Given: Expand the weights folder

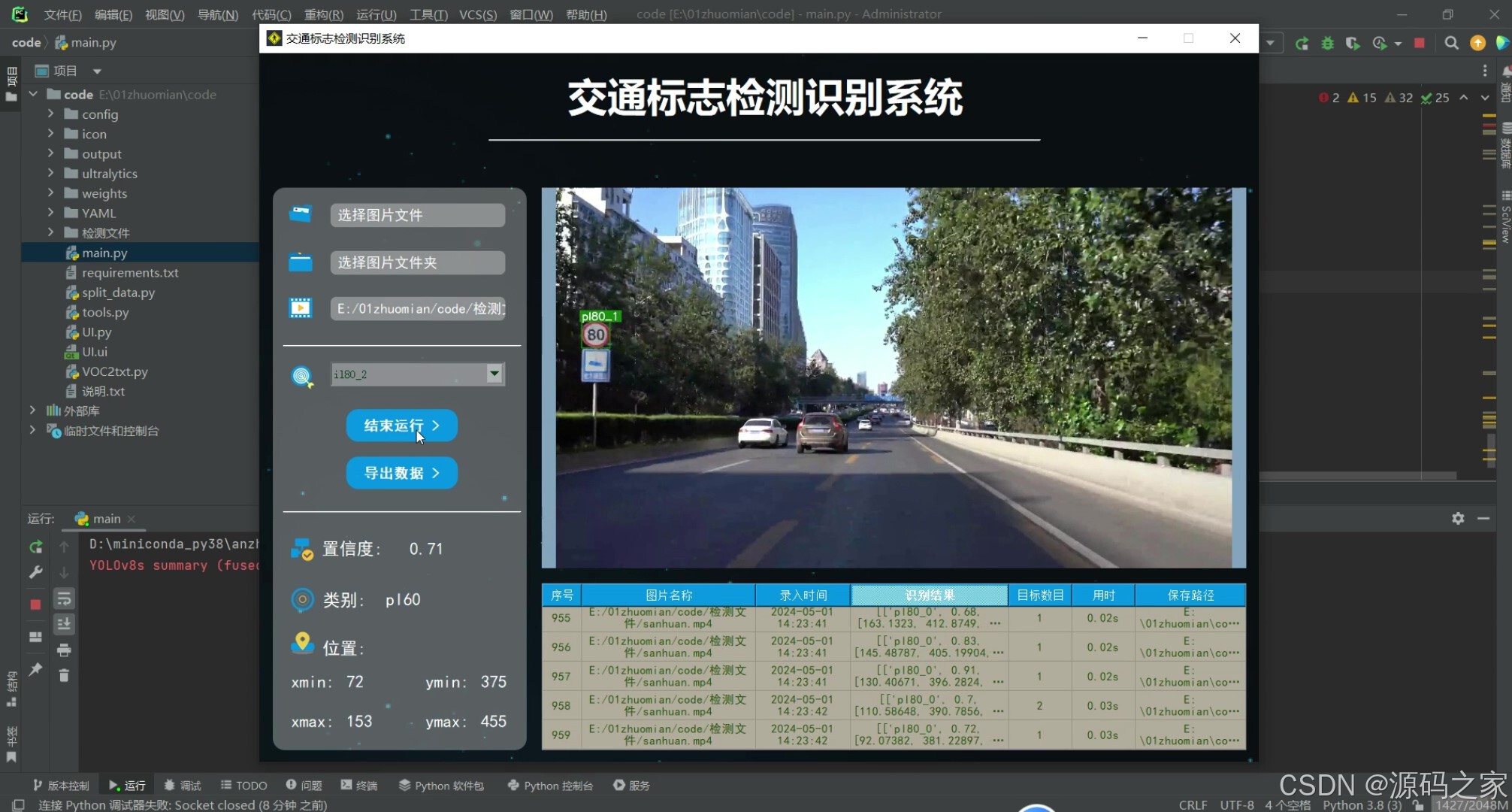Looking at the screenshot, I should point(50,193).
